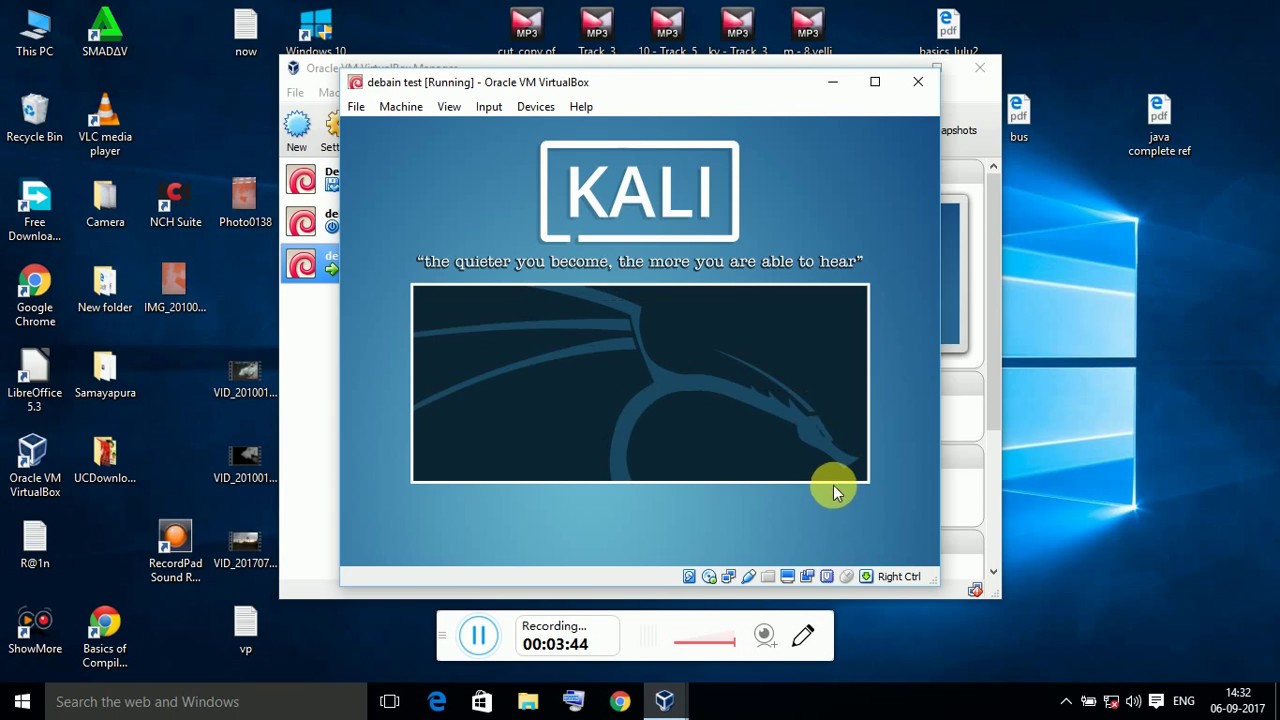Click the recording timer 00:03:44
1280x720 pixels.
point(555,644)
